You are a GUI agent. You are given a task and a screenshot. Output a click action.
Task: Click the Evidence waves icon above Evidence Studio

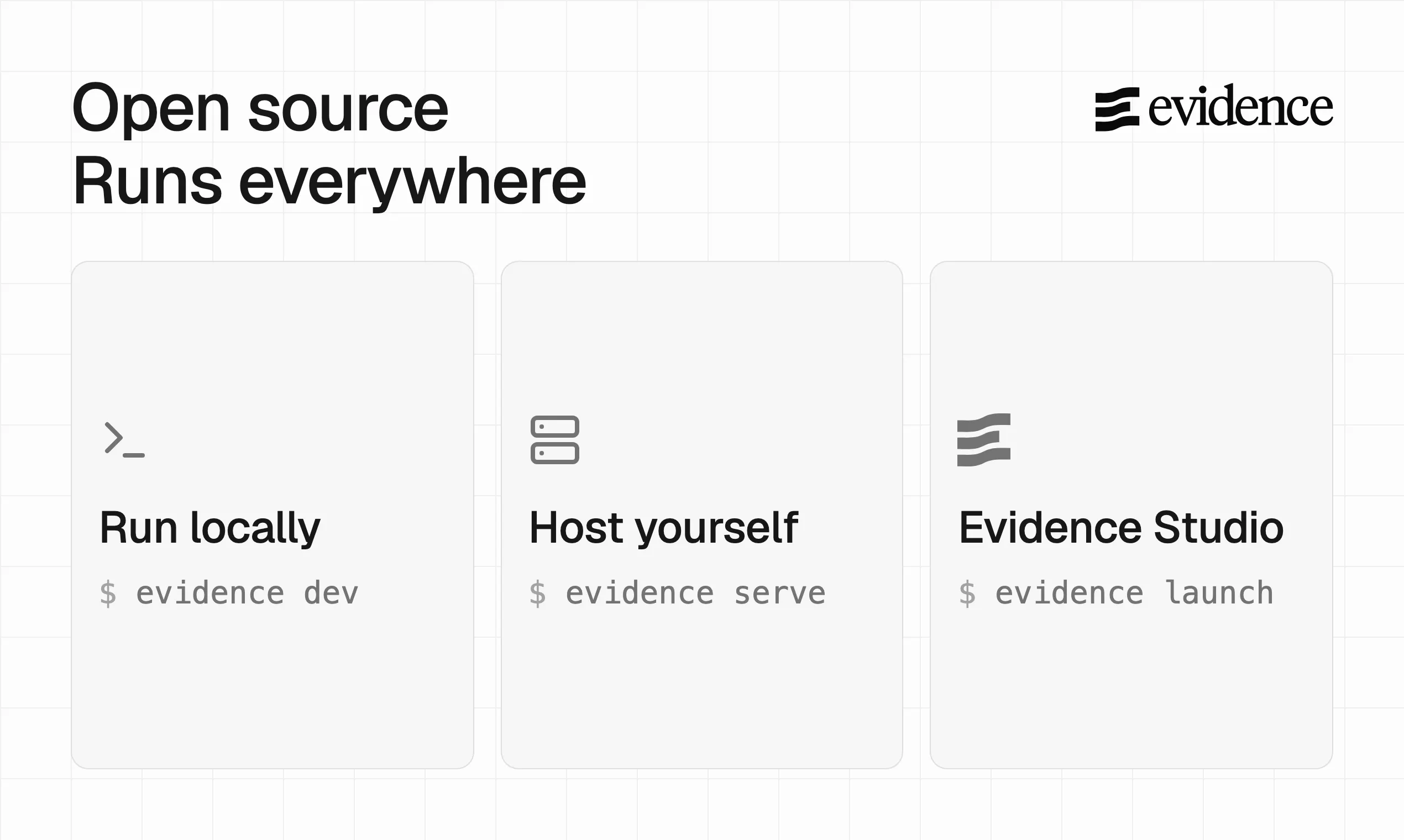coord(984,440)
